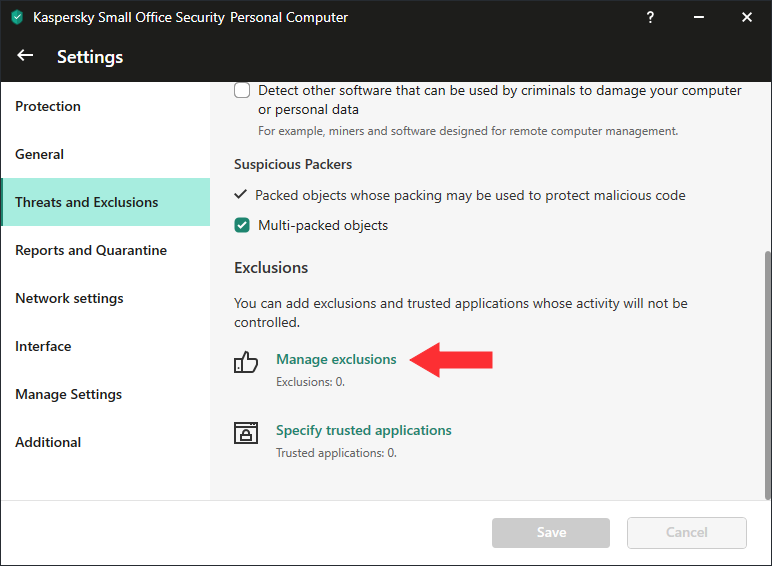Click the Cancel button
Image resolution: width=772 pixels, height=566 pixels.
tap(686, 533)
